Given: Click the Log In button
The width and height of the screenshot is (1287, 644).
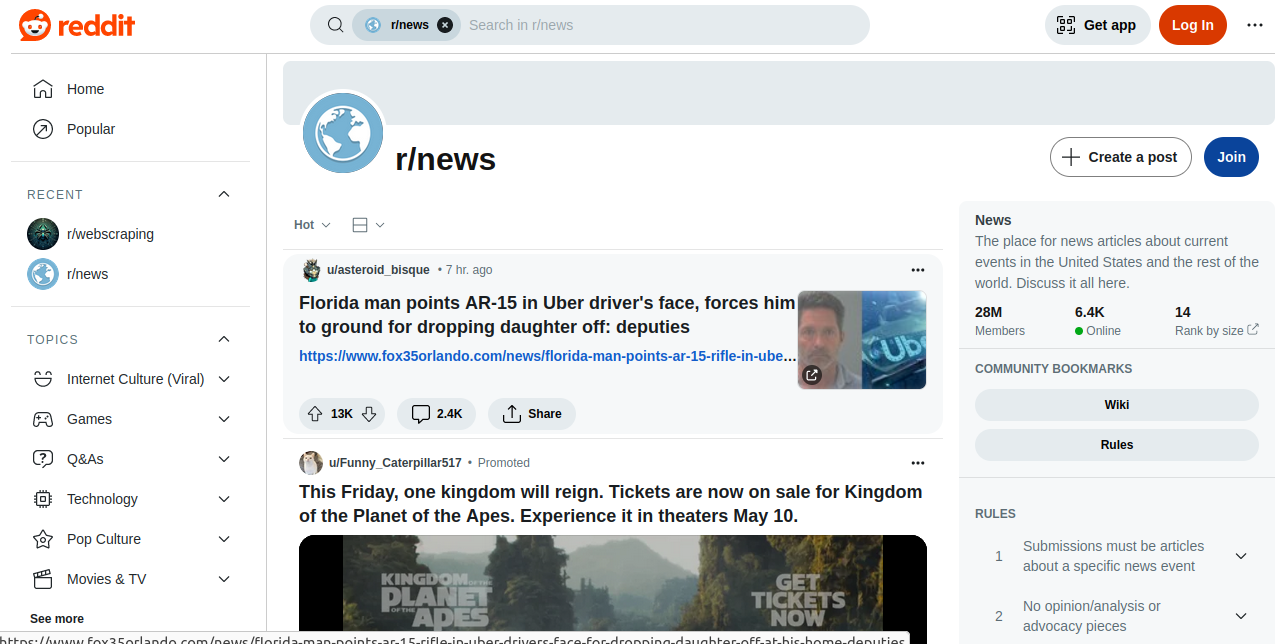Looking at the screenshot, I should point(1193,25).
